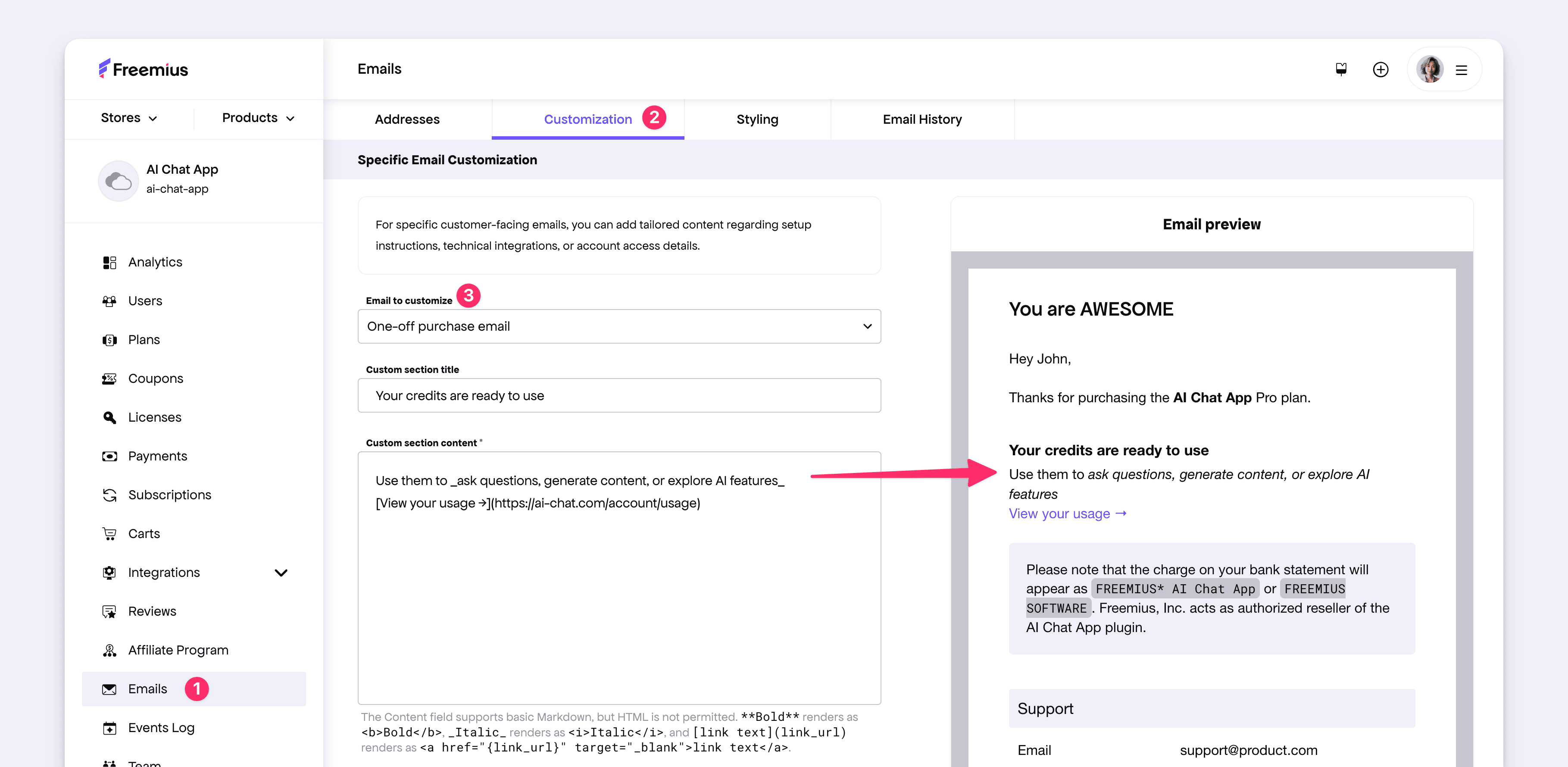Expand the Products dropdown
The height and width of the screenshot is (767, 1568).
pyautogui.click(x=257, y=118)
